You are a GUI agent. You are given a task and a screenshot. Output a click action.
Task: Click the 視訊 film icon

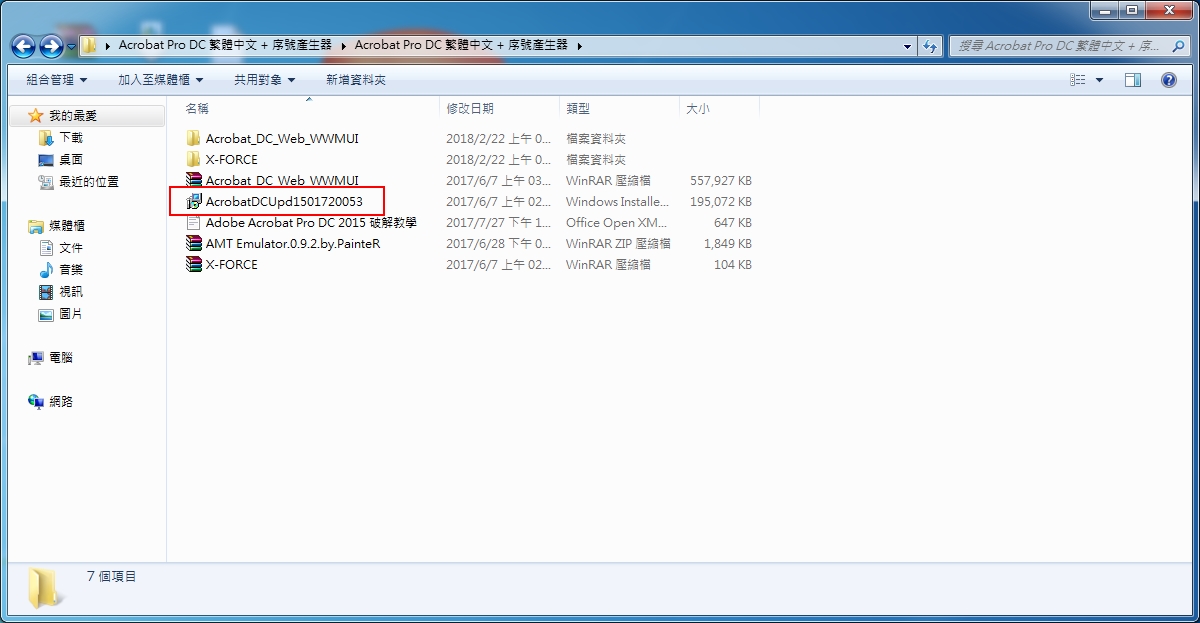pyautogui.click(x=46, y=292)
